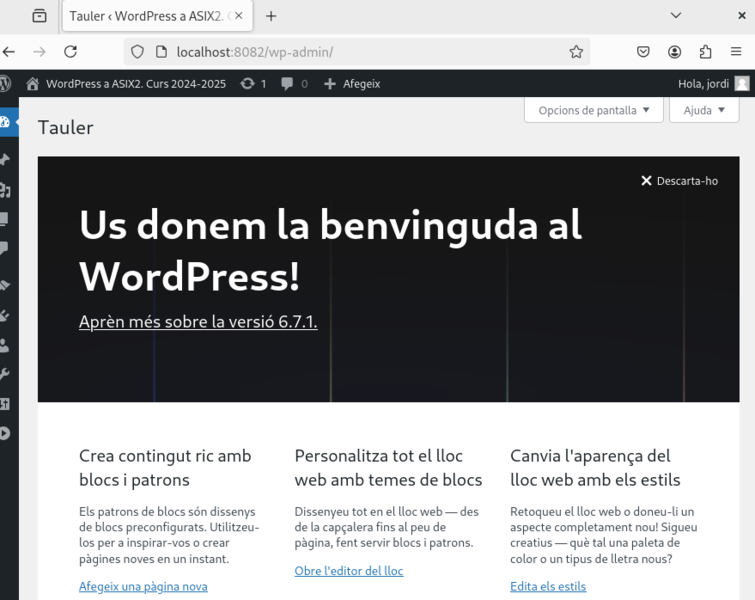Save page to Pocket
755x600 pixels.
(643, 52)
